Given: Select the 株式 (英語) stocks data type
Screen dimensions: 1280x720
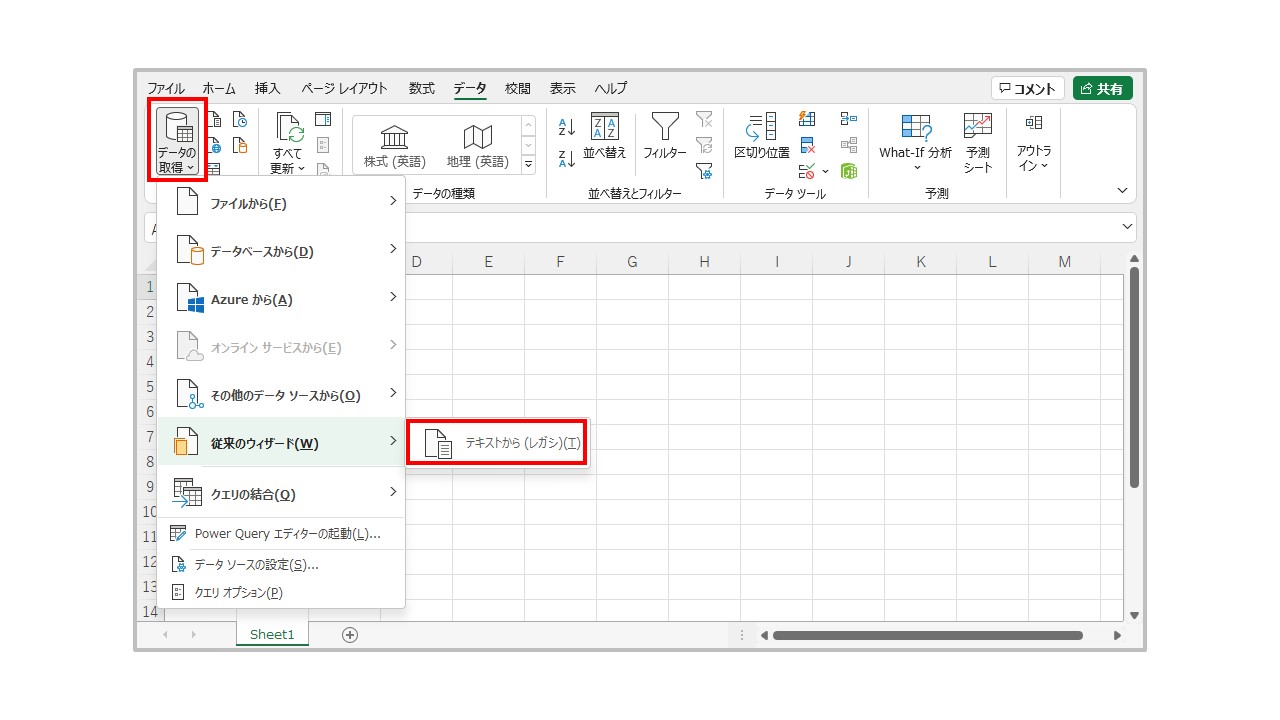Looking at the screenshot, I should (x=394, y=145).
